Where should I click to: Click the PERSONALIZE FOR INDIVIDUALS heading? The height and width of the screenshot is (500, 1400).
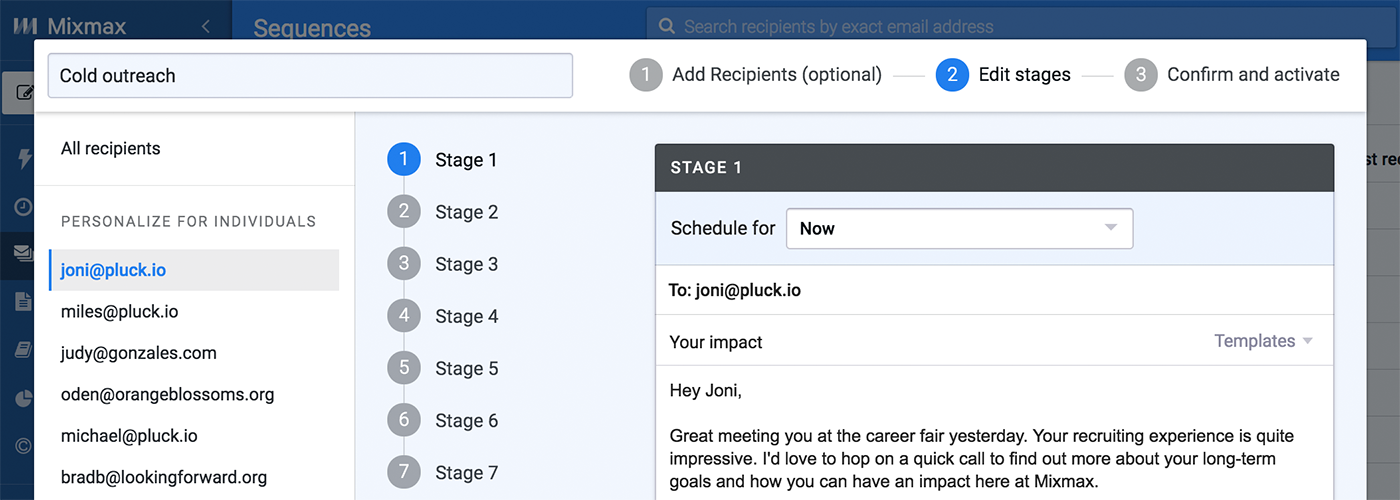(x=188, y=221)
